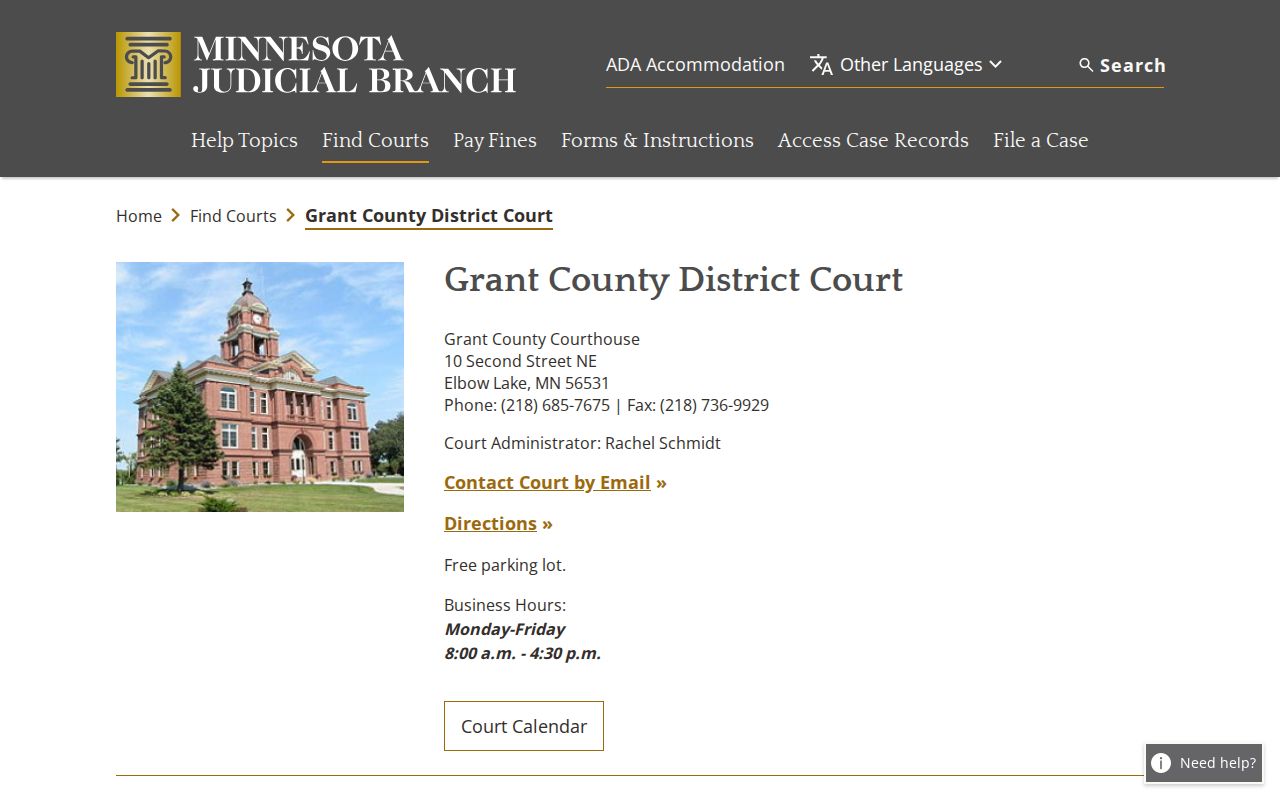
Task: Click the info icon in Need help
Action: click(1161, 763)
